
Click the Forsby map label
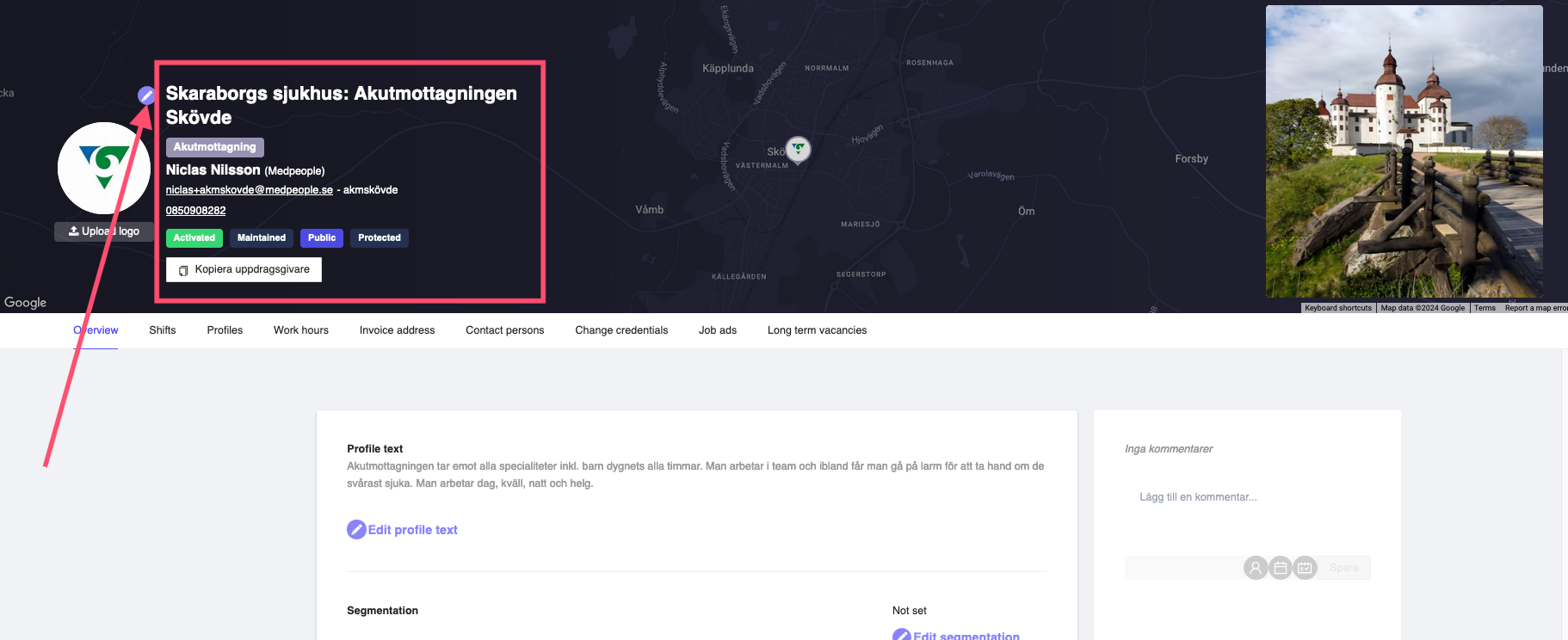pos(1192,159)
